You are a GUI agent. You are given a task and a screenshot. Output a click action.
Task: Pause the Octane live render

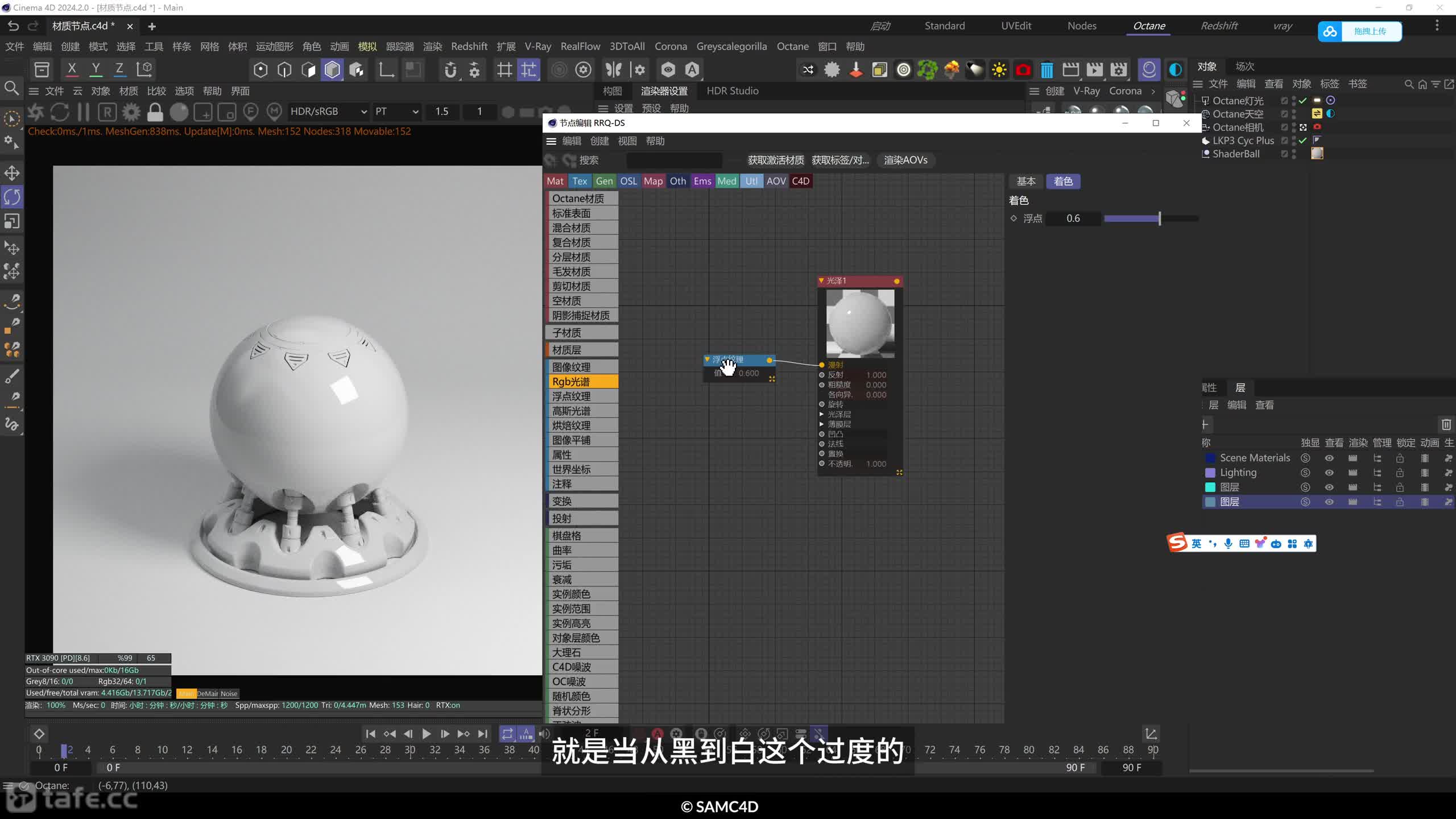(84, 112)
